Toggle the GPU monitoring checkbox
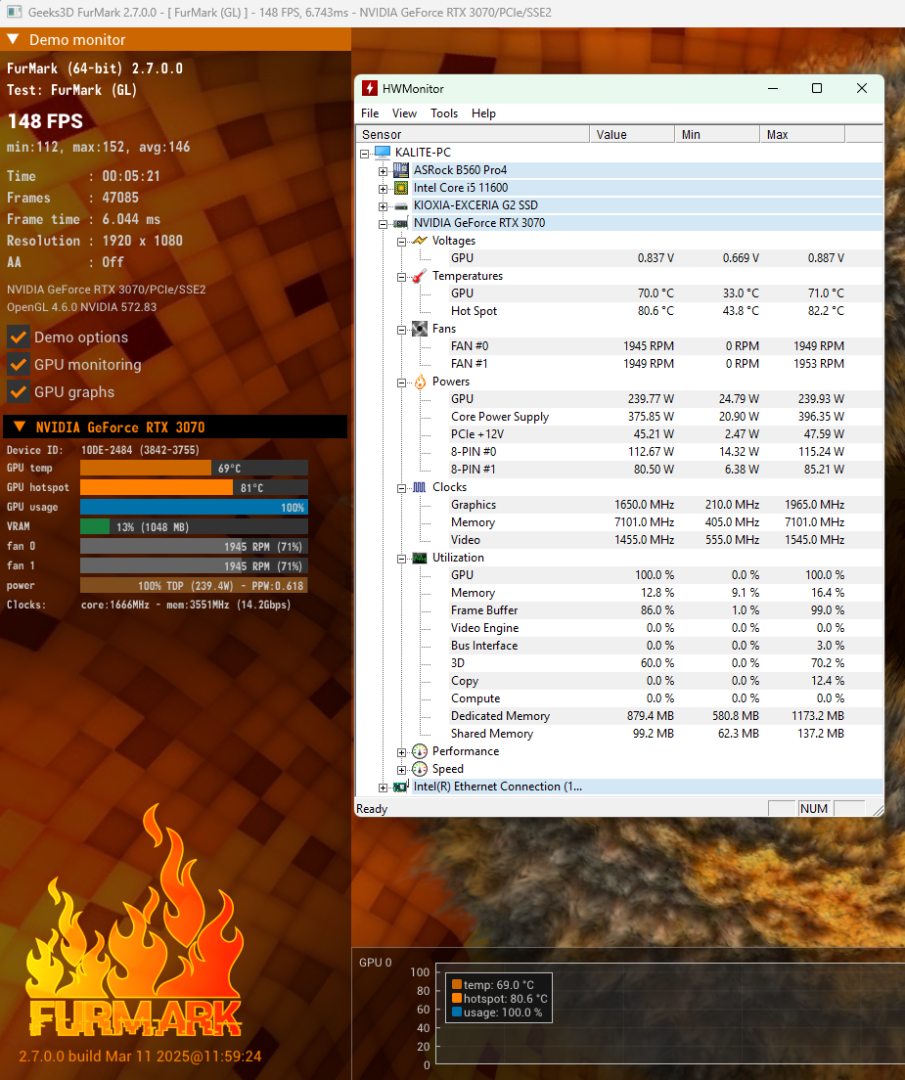This screenshot has height=1080, width=905. 18,364
